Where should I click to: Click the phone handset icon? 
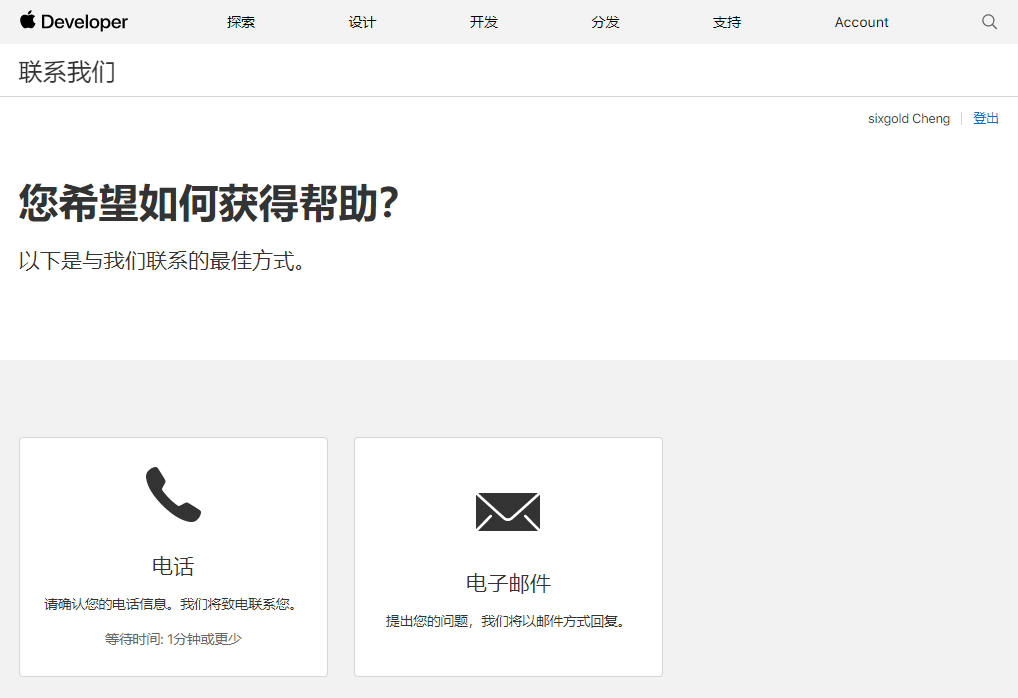tap(173, 494)
